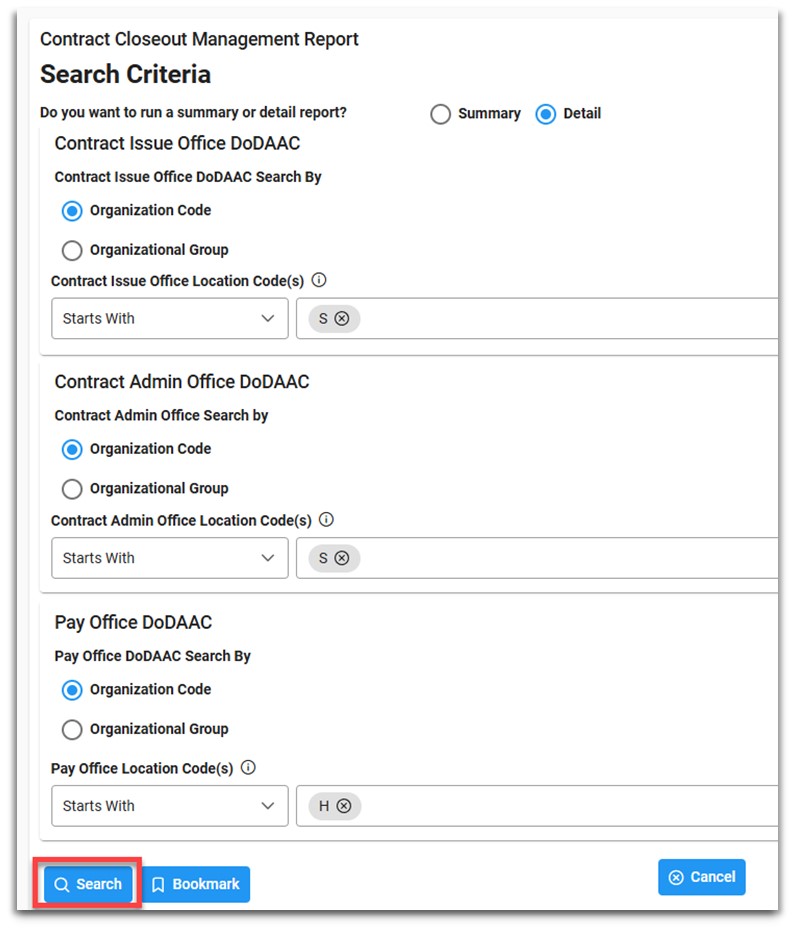Remove the H chip from Pay Office codes
Viewport: 795px width, 936px height.
pyautogui.click(x=344, y=806)
